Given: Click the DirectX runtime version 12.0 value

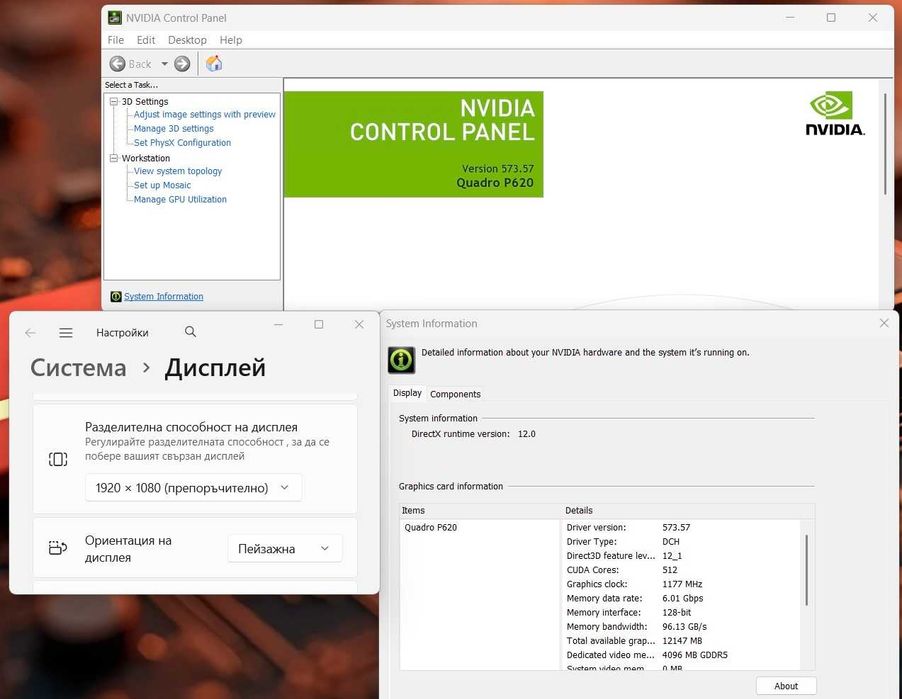Looking at the screenshot, I should pos(526,434).
